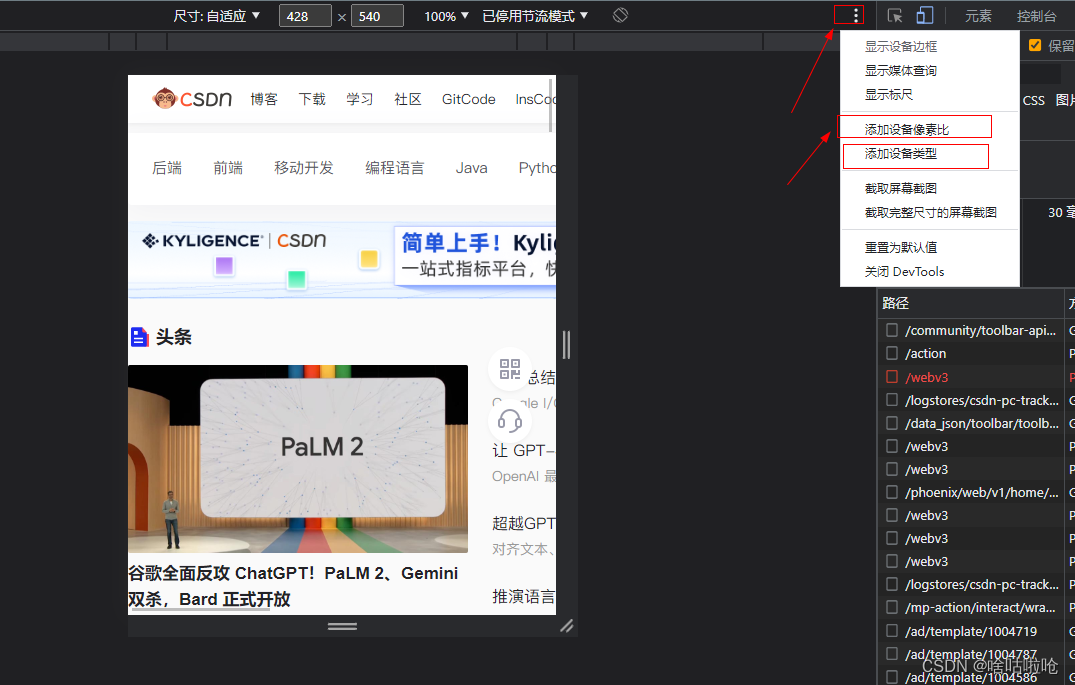Click the Kyligence CSDN banner ad
The height and width of the screenshot is (685, 1075).
coord(342,260)
